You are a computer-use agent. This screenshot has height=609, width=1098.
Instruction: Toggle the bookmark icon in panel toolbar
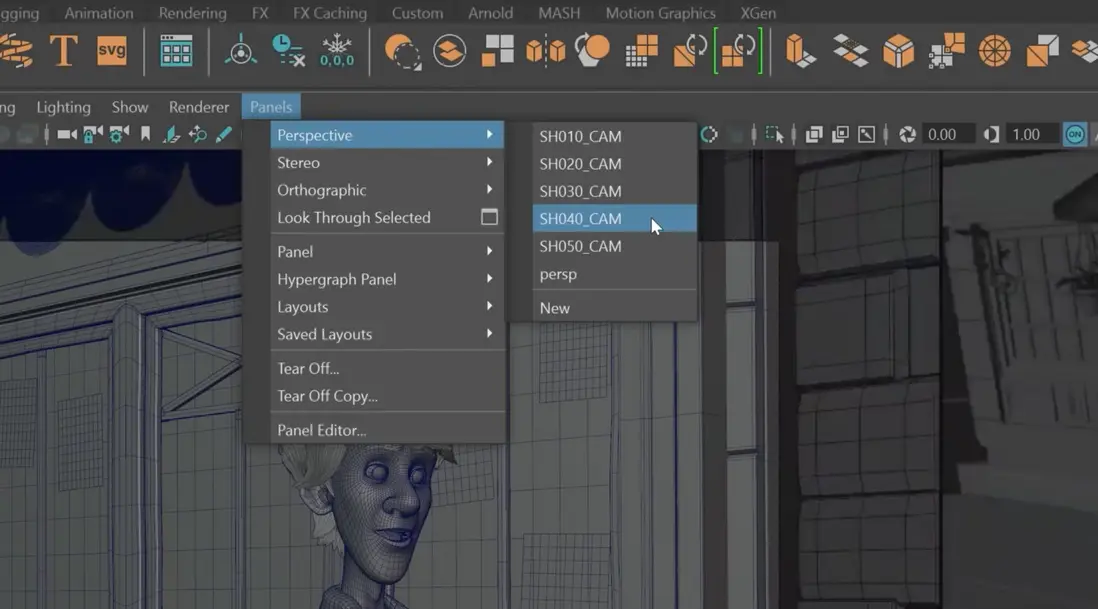click(146, 134)
